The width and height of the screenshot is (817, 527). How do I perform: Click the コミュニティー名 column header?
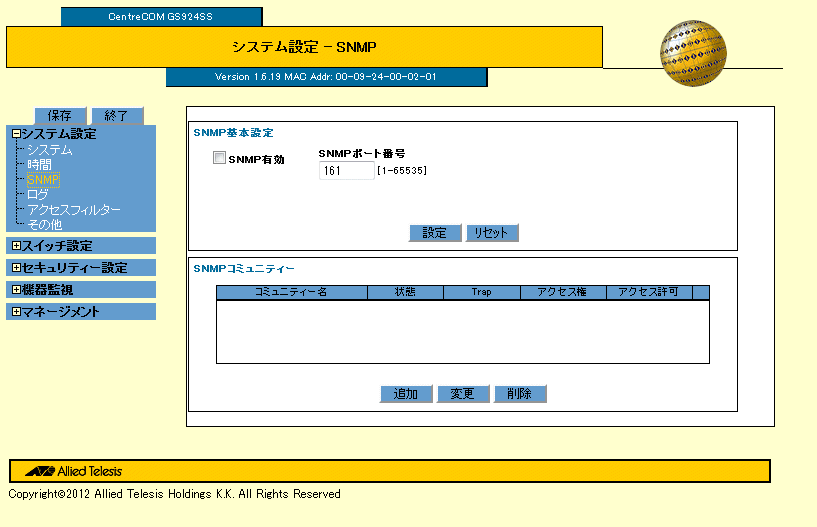tap(291, 292)
